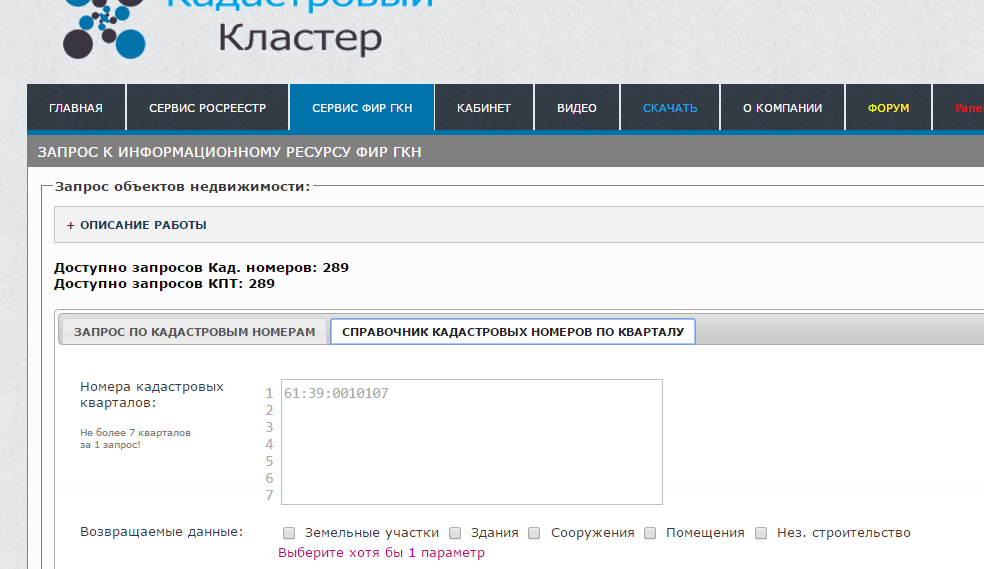Select the СЕРВИС ФИР ГКН menu item

pos(361,108)
